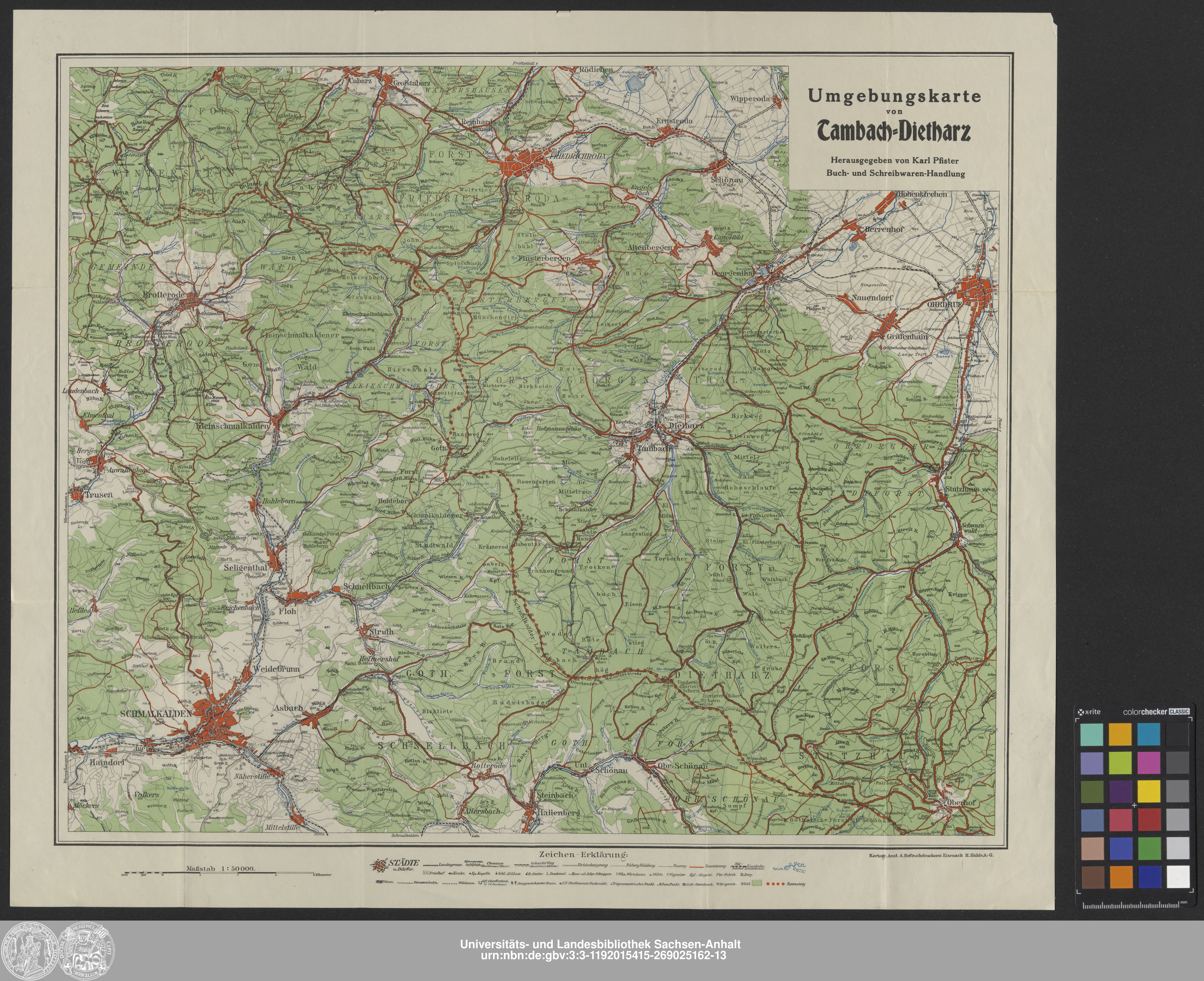
Task: Click the Oberhof town label
Action: pyautogui.click(x=961, y=802)
